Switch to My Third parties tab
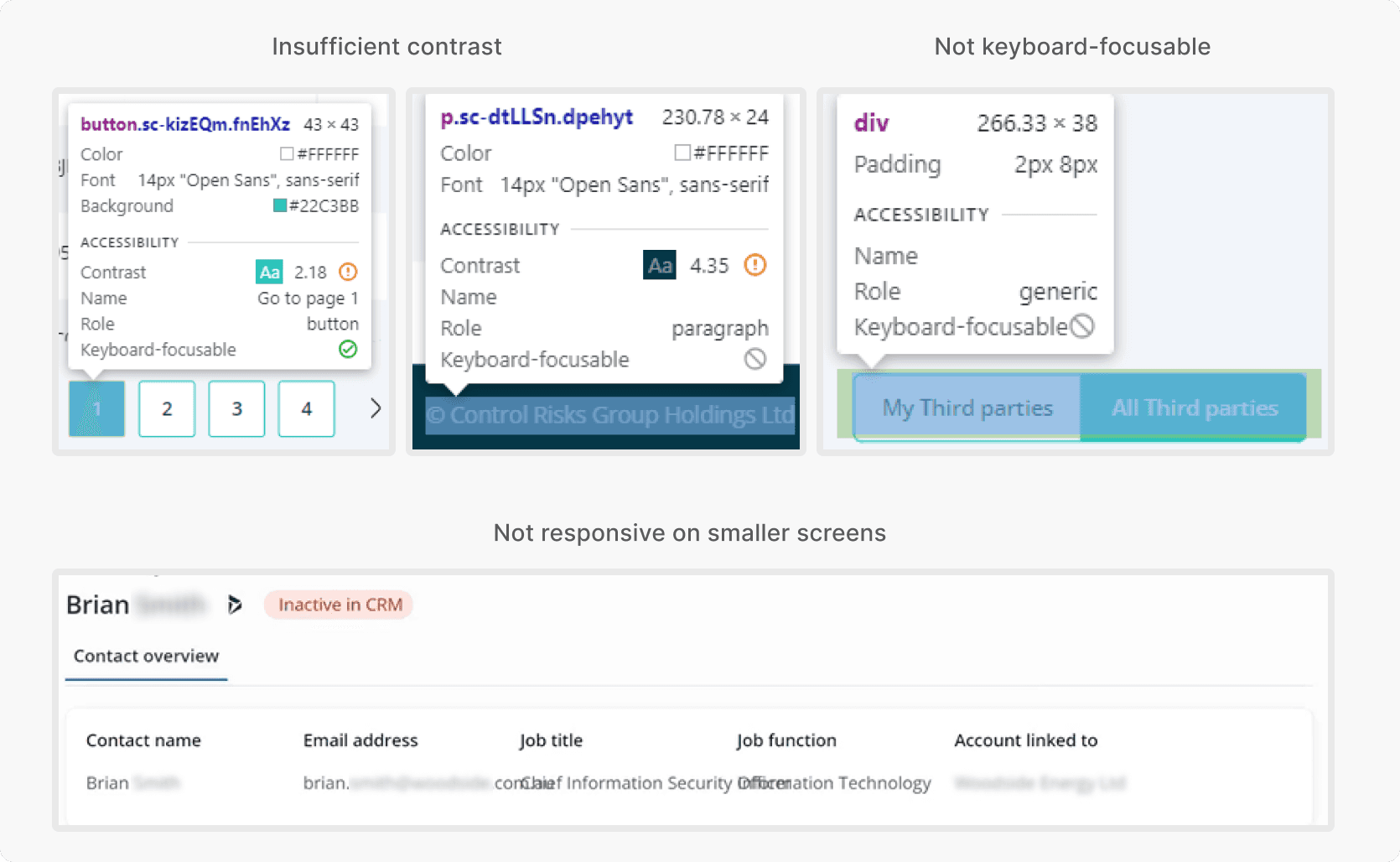1400x862 pixels. [x=967, y=408]
